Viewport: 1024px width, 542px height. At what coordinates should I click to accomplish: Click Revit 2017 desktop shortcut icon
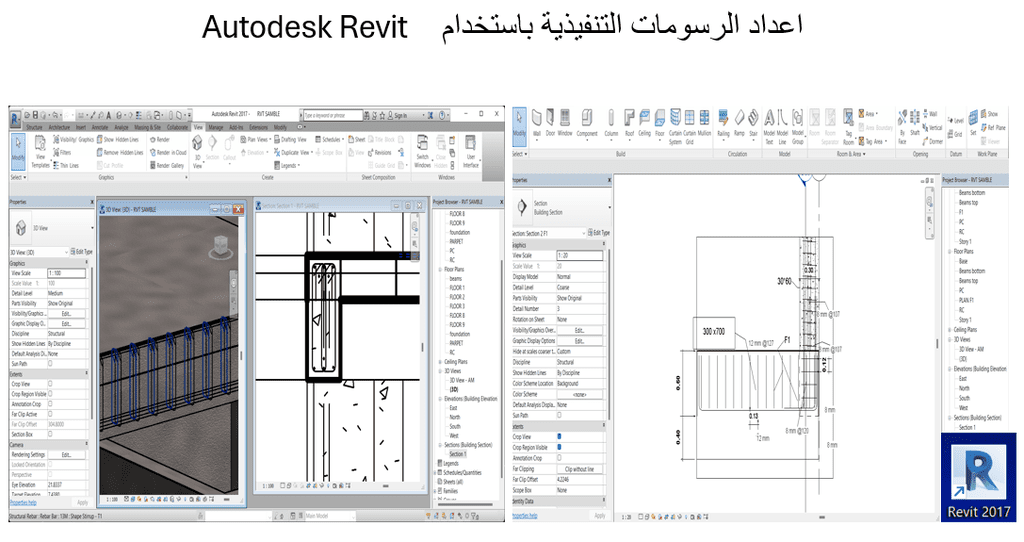978,477
